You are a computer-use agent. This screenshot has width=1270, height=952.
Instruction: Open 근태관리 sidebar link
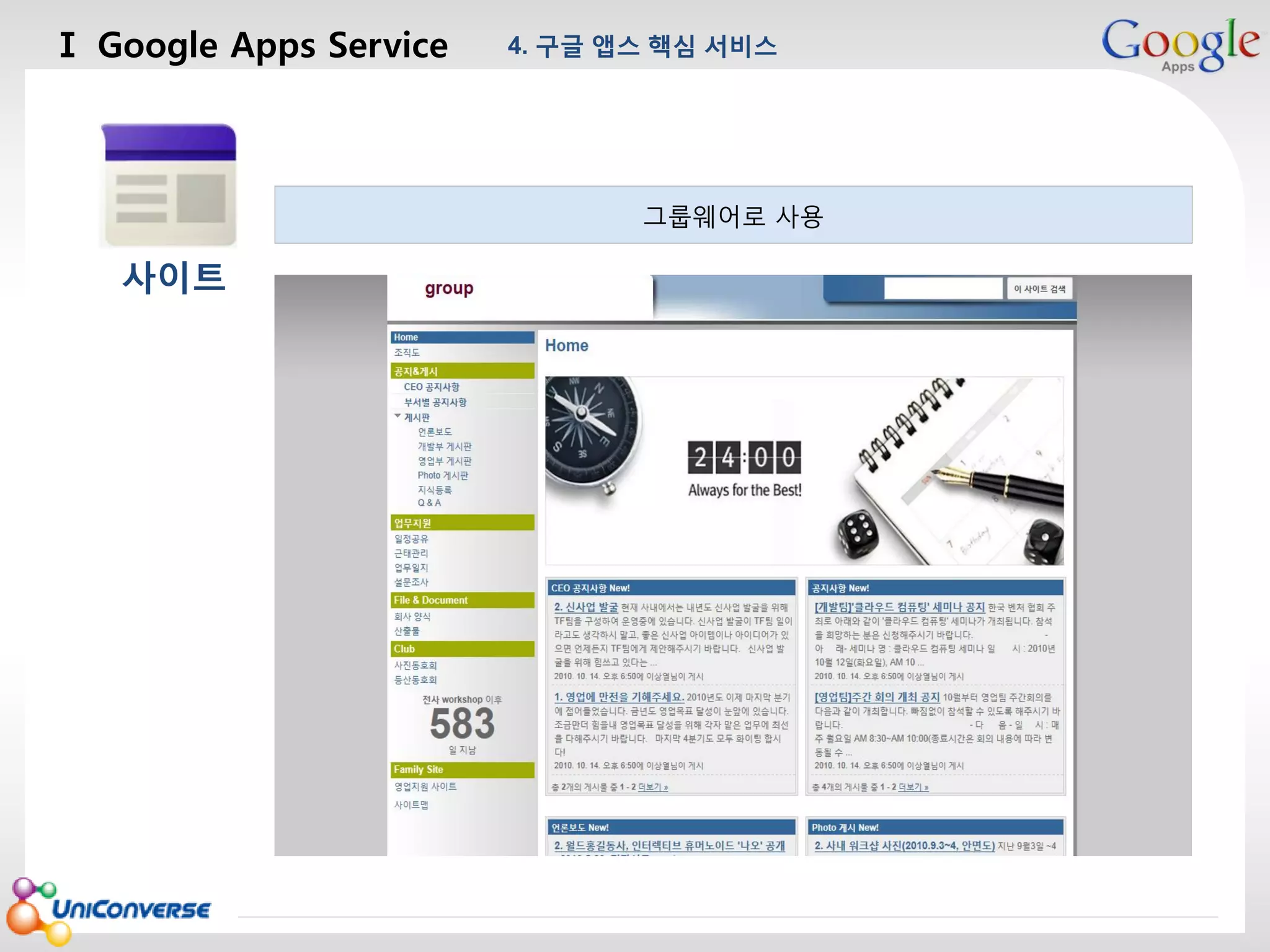411,553
